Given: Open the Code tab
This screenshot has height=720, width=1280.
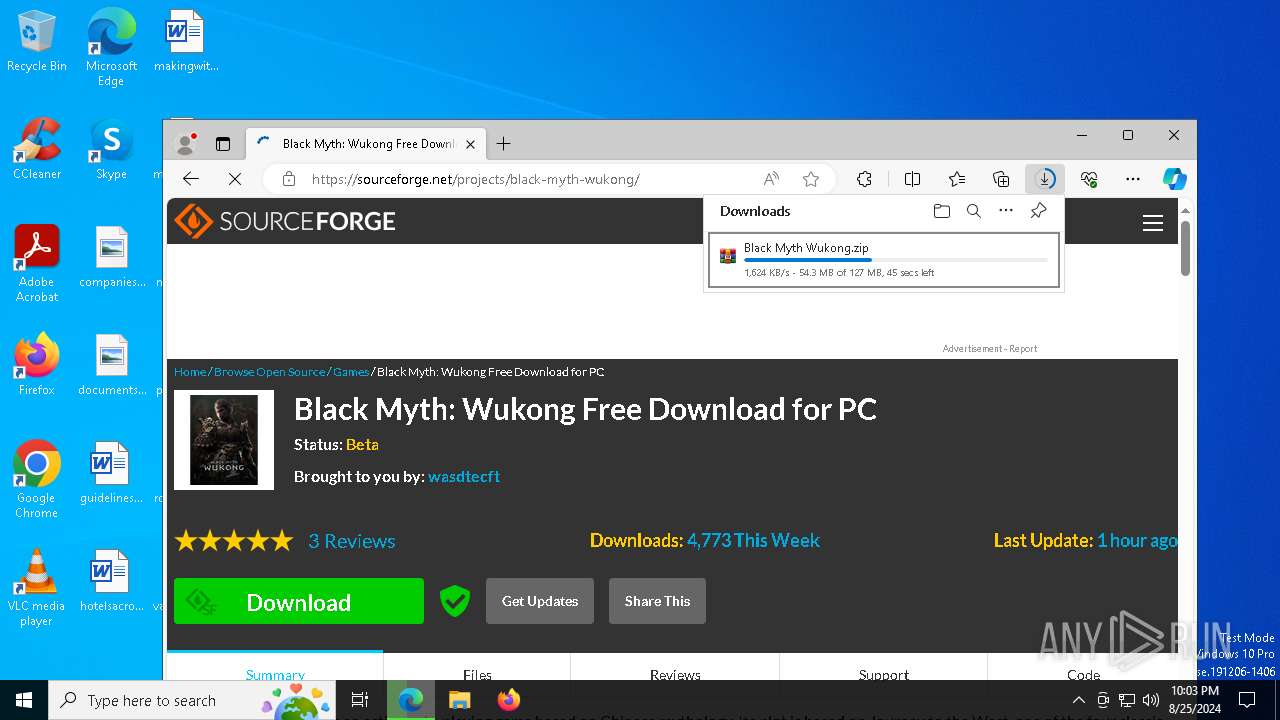Looking at the screenshot, I should tap(1083, 672).
